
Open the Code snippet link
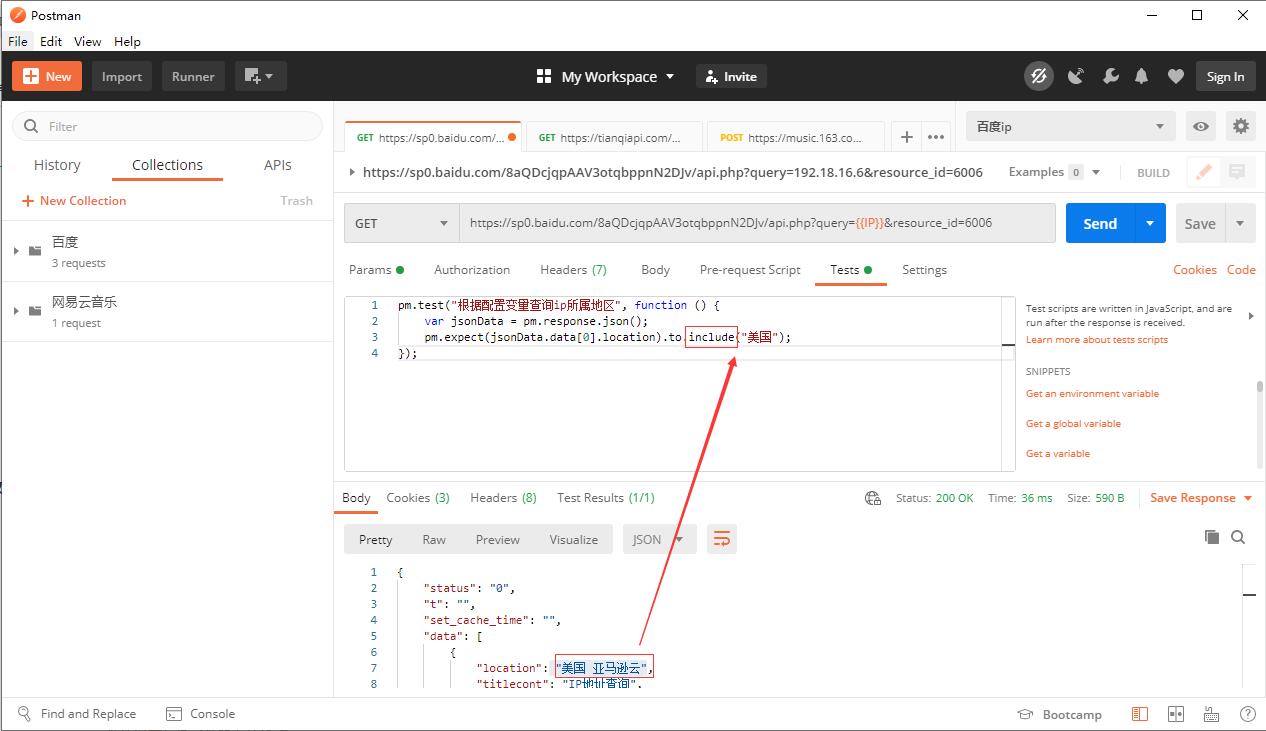click(x=1241, y=269)
